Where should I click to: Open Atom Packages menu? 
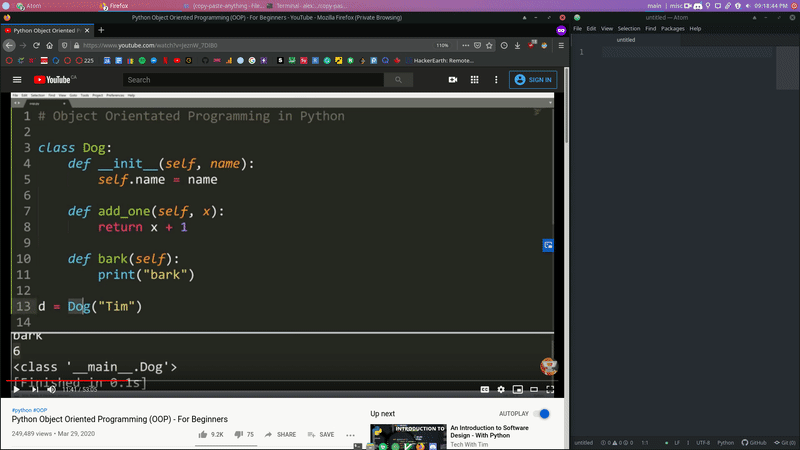(672, 29)
